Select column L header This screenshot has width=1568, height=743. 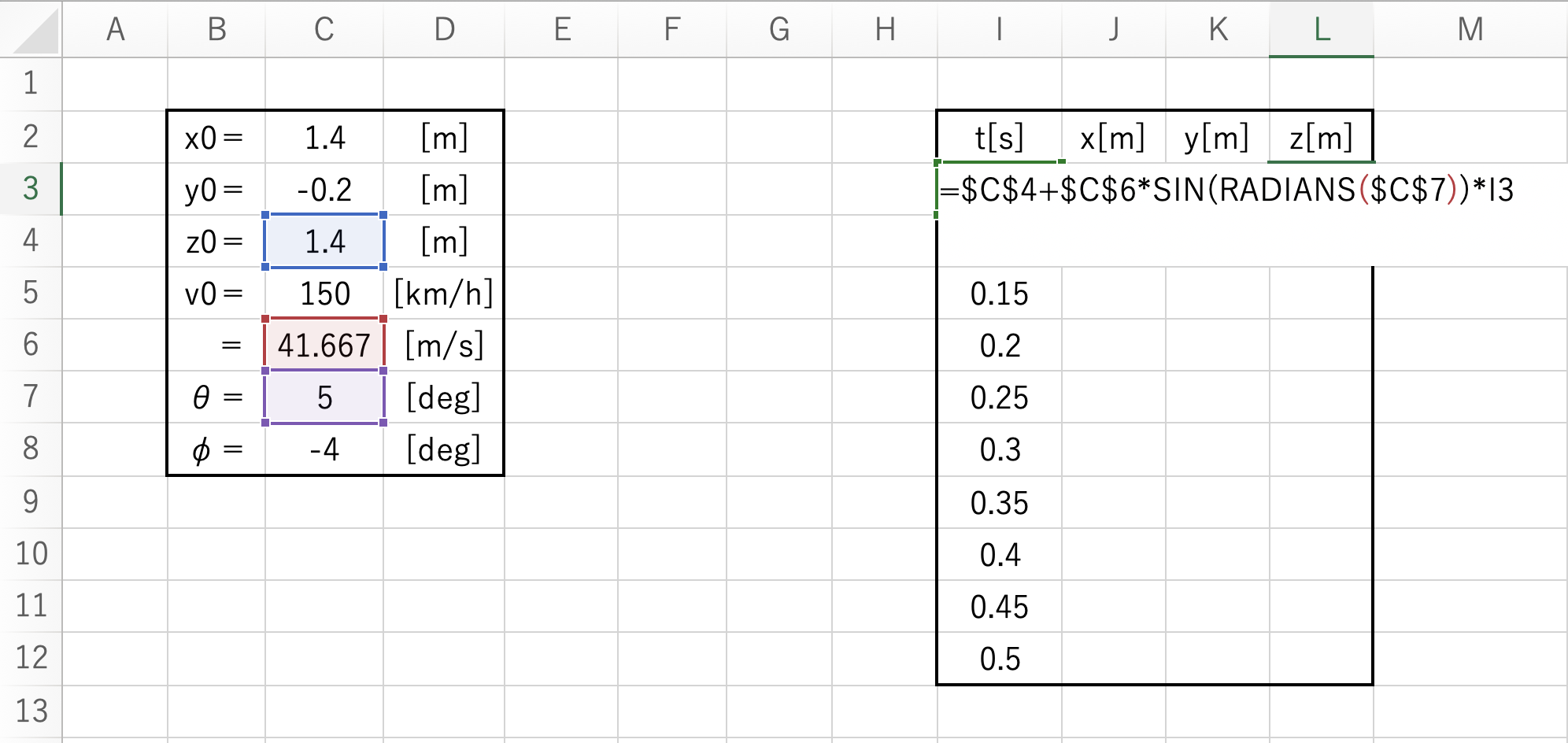point(1322,29)
